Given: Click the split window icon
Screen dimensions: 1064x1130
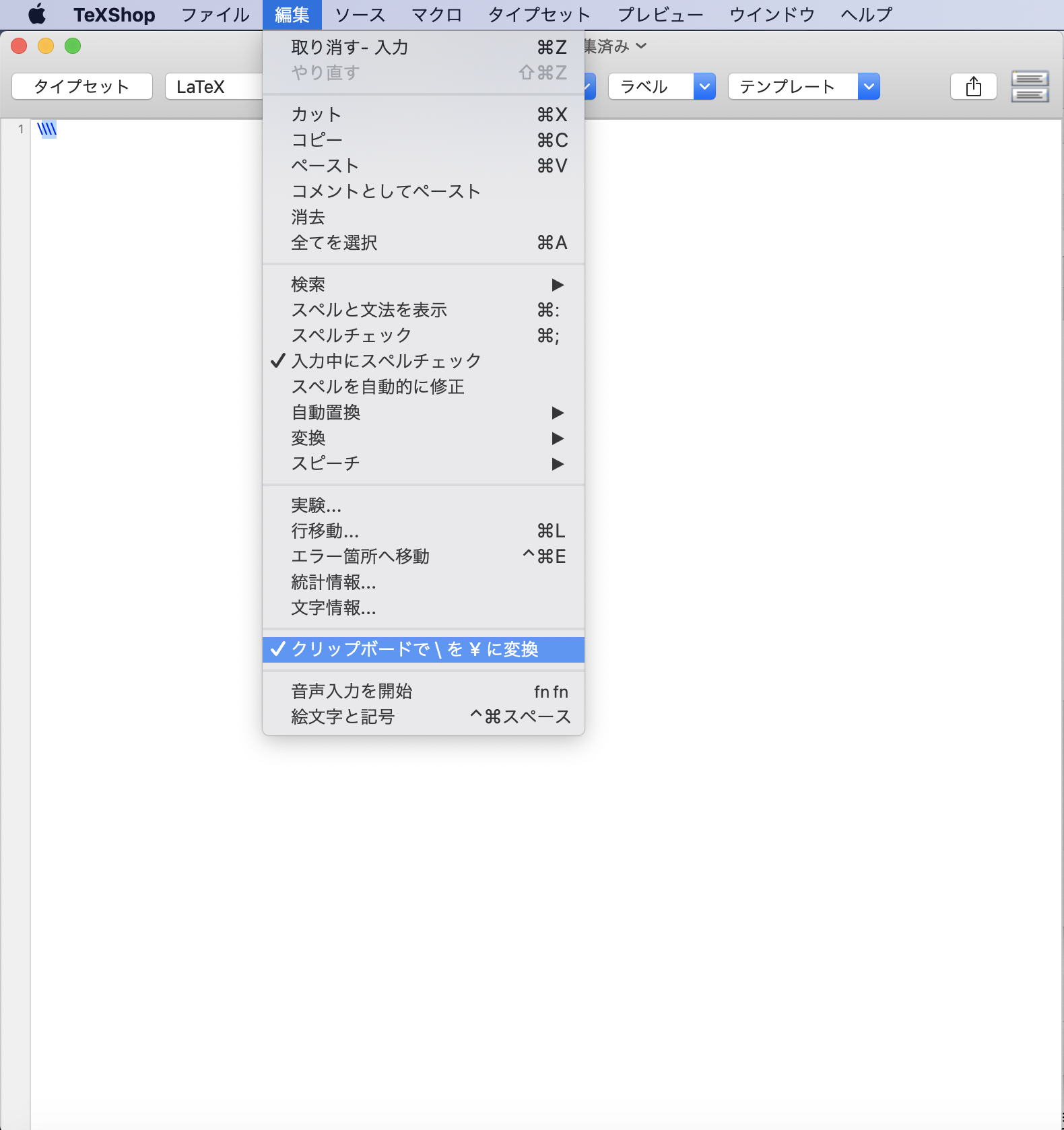Looking at the screenshot, I should point(1030,86).
